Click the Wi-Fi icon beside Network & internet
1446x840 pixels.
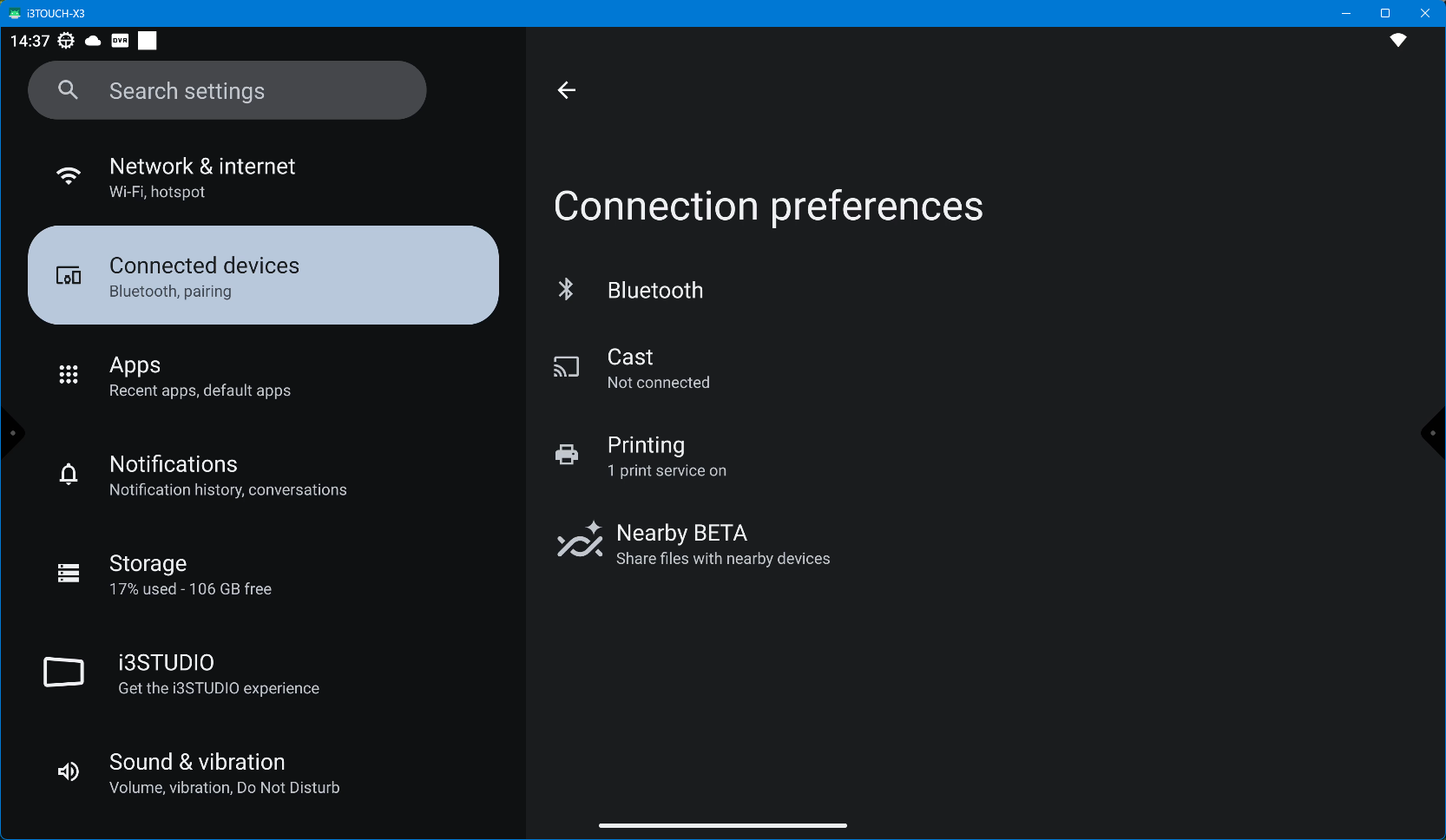[x=69, y=176]
